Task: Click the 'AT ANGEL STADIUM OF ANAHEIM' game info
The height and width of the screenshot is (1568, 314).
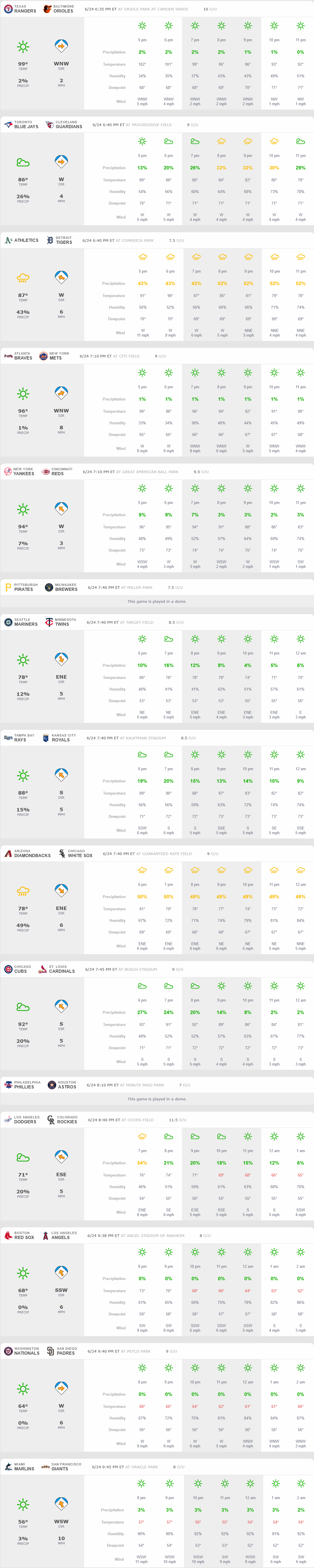Action: pyautogui.click(x=152, y=1235)
